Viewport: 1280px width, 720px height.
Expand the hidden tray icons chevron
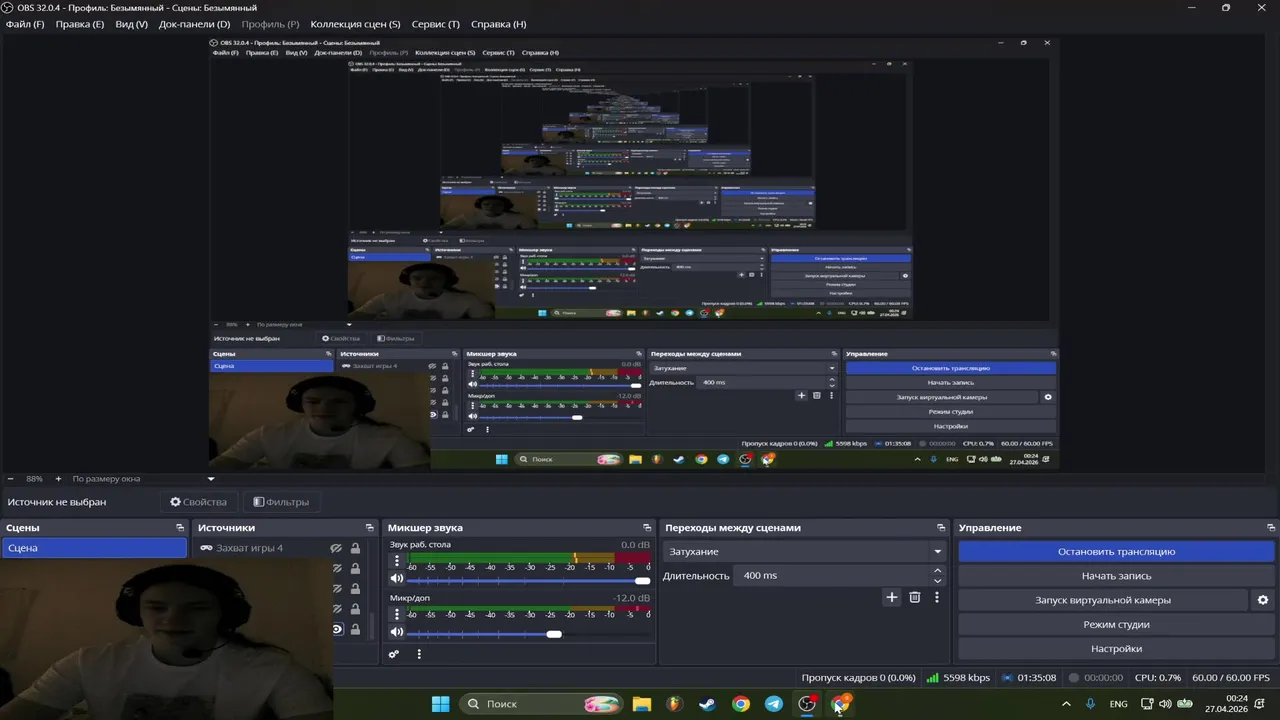(1066, 704)
